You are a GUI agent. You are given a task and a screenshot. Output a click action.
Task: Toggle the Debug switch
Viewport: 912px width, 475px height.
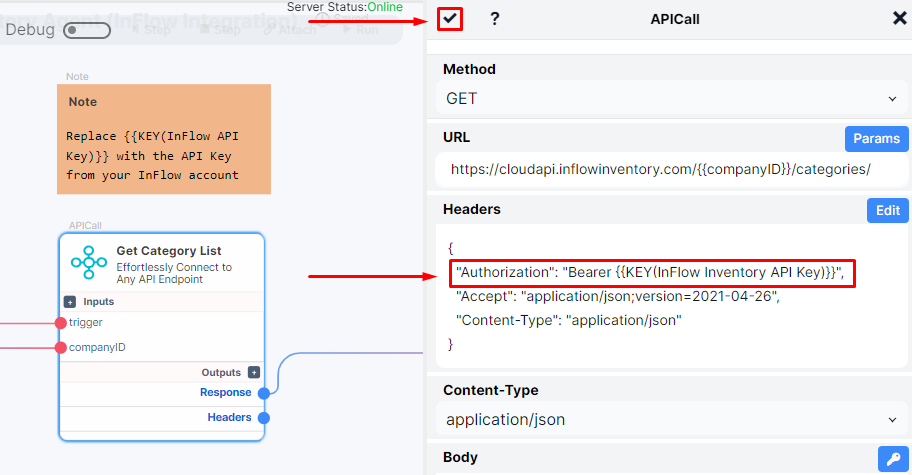click(x=87, y=30)
